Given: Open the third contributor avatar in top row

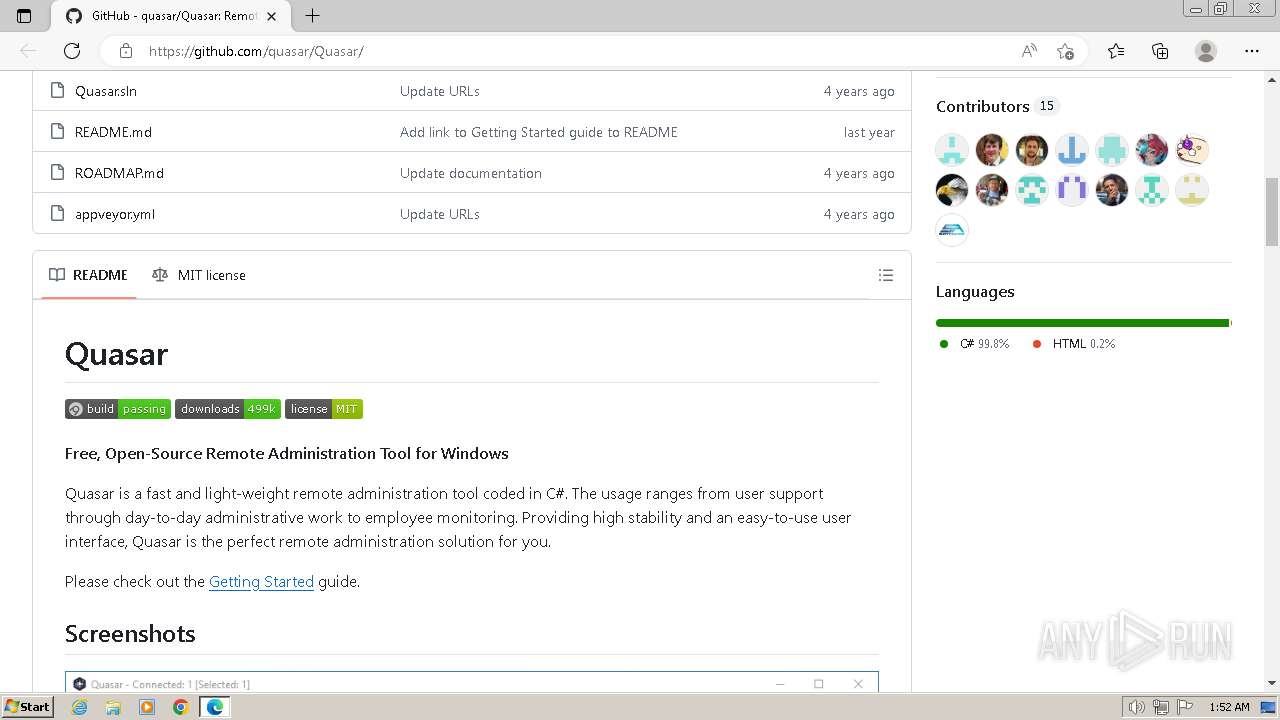Looking at the screenshot, I should click(1032, 150).
